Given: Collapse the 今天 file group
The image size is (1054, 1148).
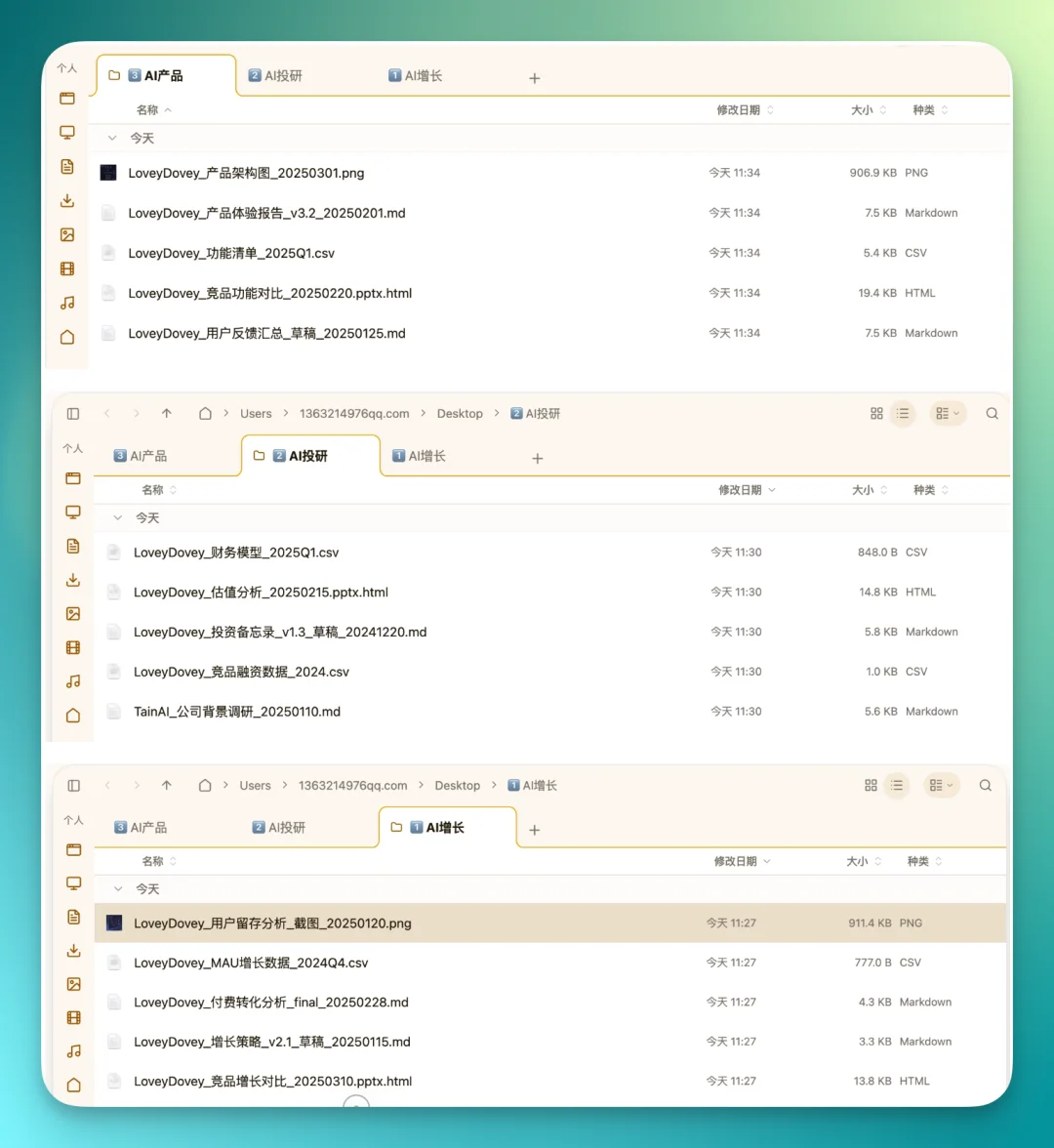Looking at the screenshot, I should coord(118,517).
